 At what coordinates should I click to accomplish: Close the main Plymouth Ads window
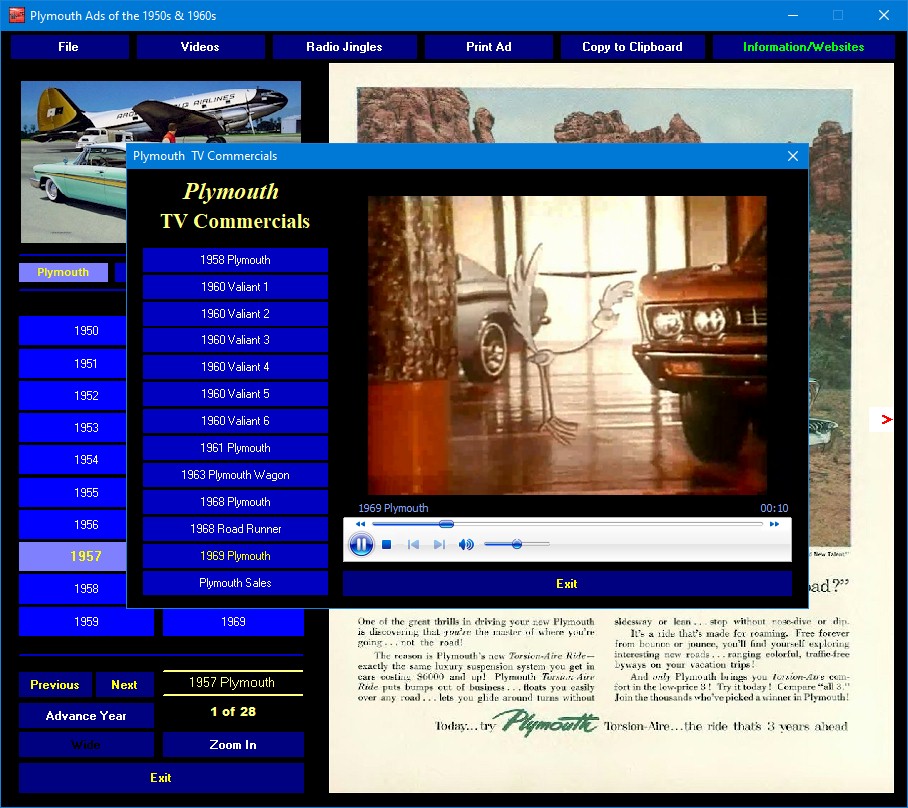884,16
